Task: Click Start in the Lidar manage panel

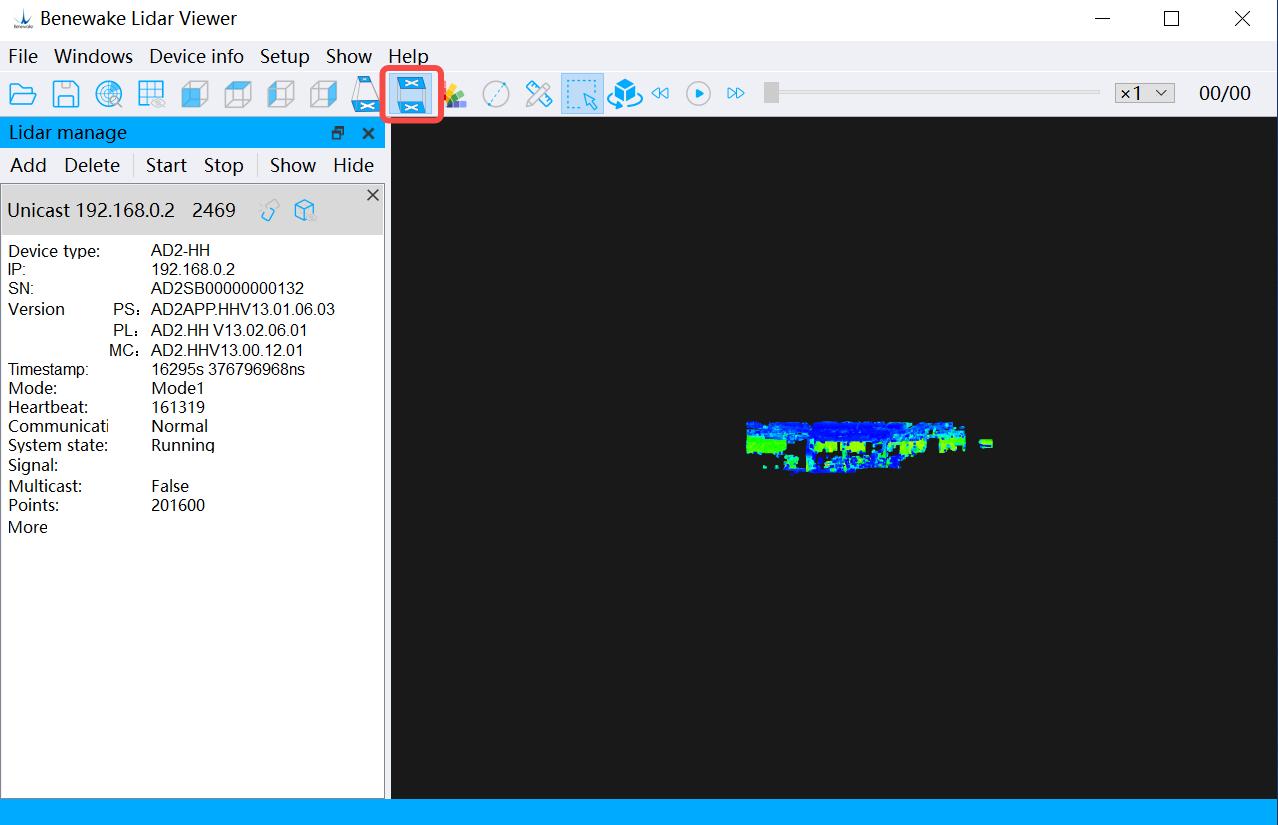Action: [166, 165]
